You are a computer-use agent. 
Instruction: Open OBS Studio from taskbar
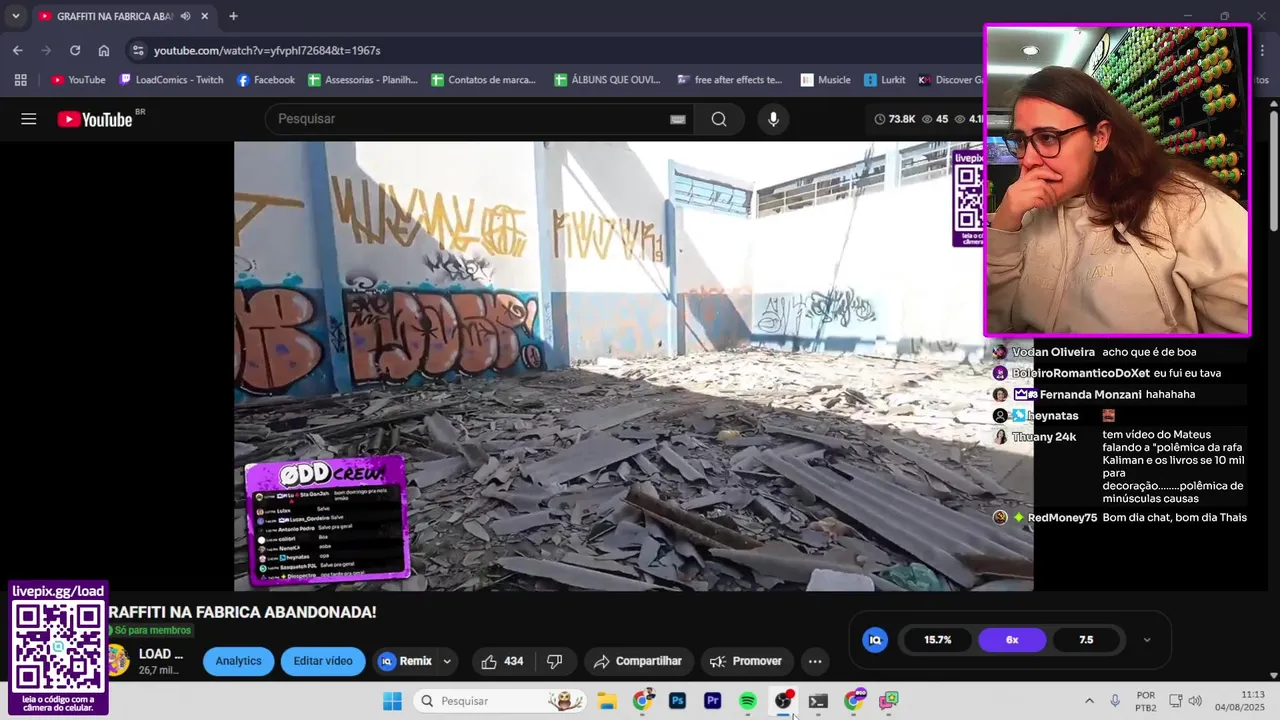tap(783, 701)
